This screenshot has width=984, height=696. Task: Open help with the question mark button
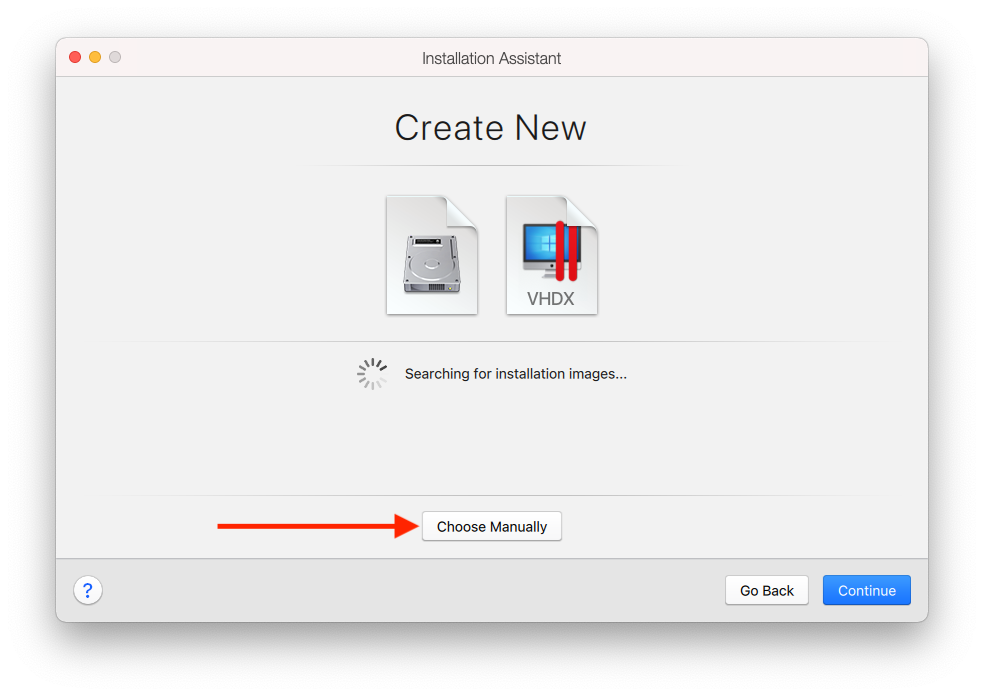tap(88, 590)
